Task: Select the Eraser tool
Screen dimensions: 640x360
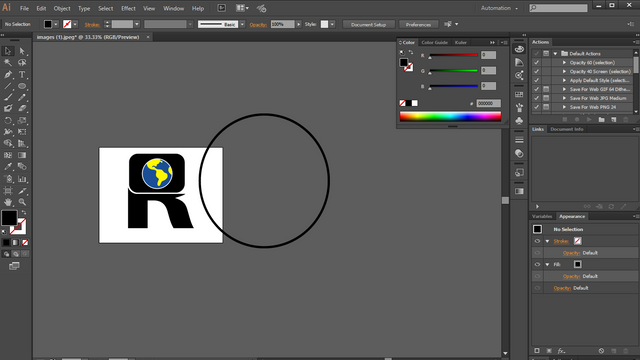Action: (x=22, y=109)
